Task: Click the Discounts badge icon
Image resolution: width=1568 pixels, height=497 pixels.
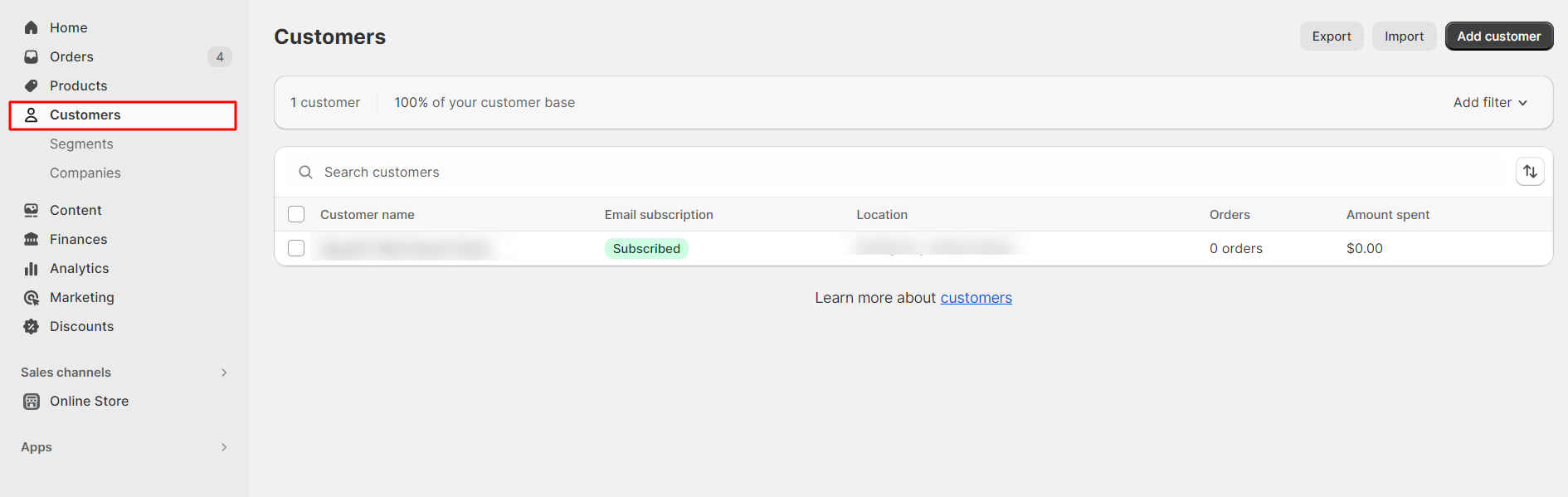Action: coord(32,326)
